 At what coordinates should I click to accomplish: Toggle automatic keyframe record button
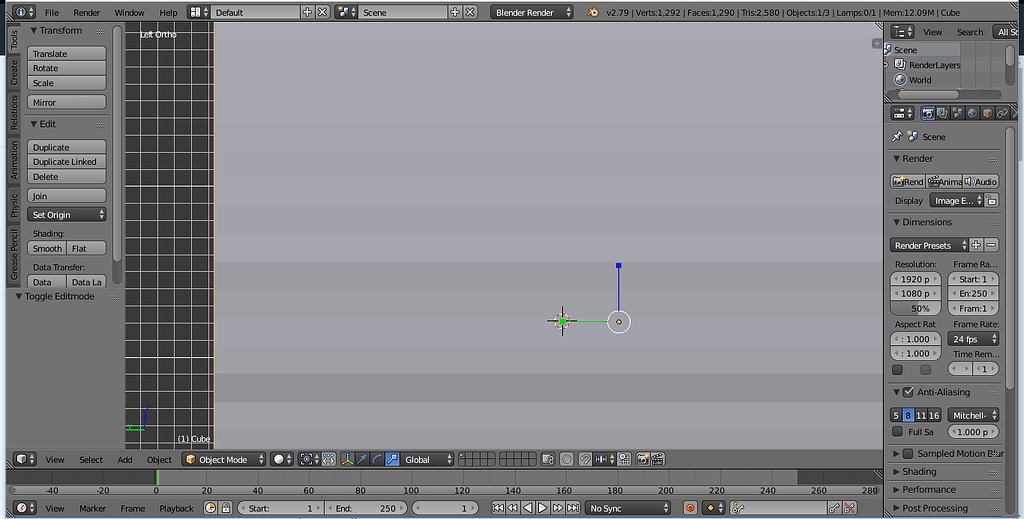pyautogui.click(x=690, y=508)
